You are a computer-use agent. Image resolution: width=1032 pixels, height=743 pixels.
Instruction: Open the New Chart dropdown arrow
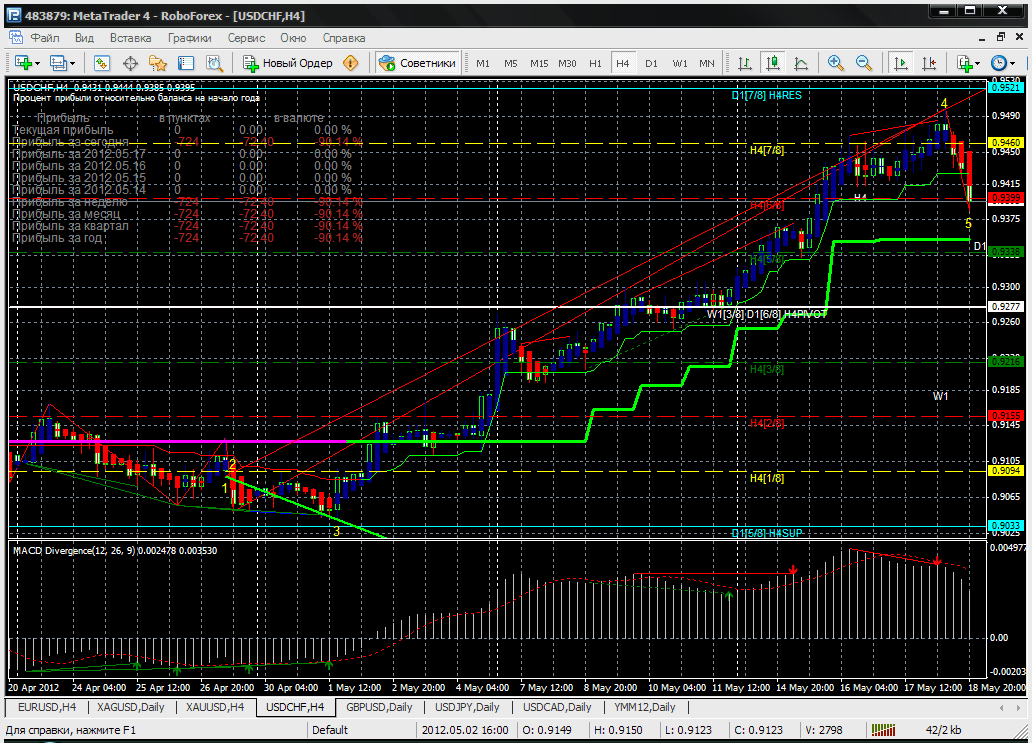click(38, 64)
